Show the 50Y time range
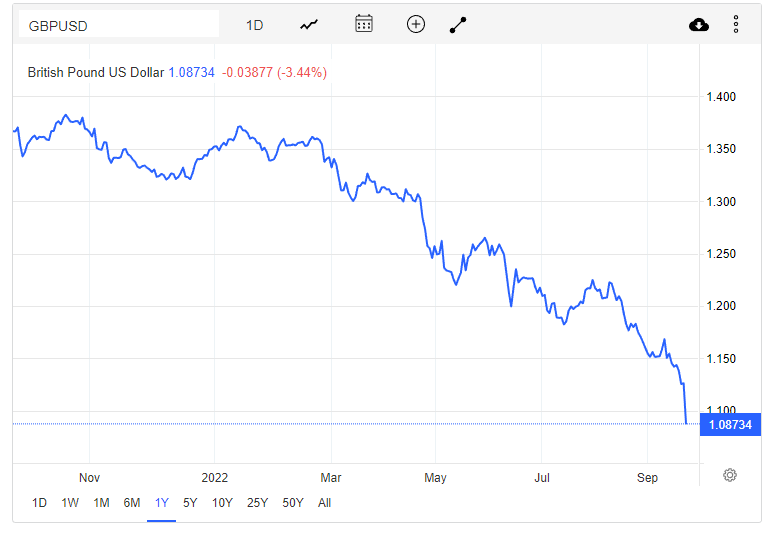Screen dimensions: 776x540 (x=293, y=503)
